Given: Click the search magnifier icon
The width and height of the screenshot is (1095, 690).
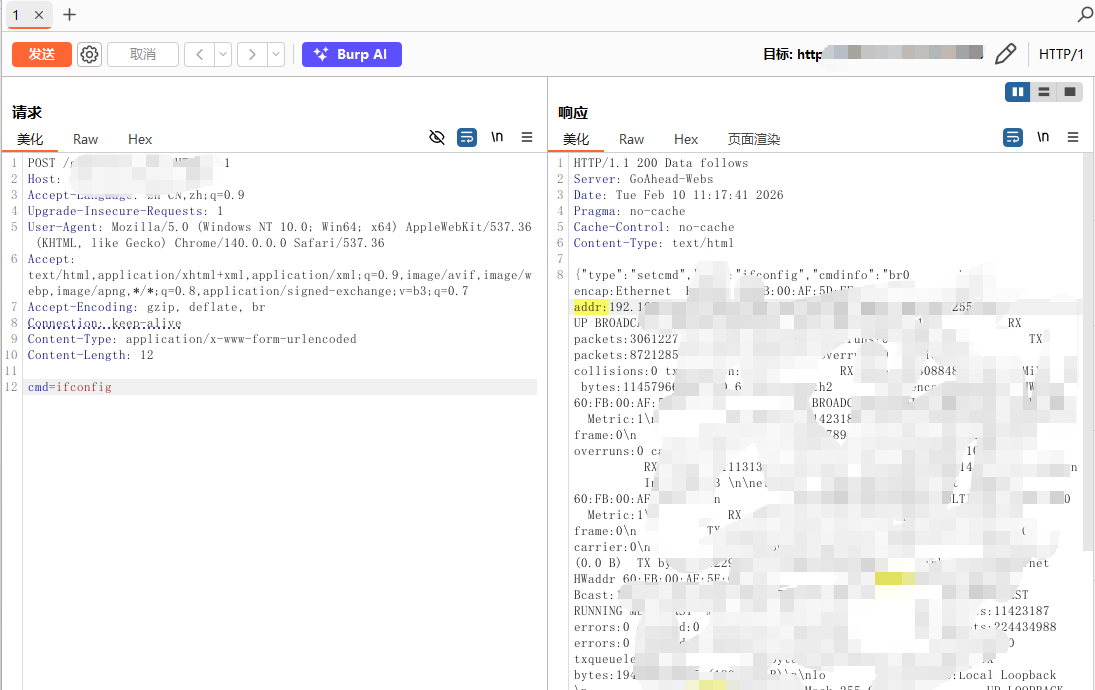Looking at the screenshot, I should click(1084, 15).
